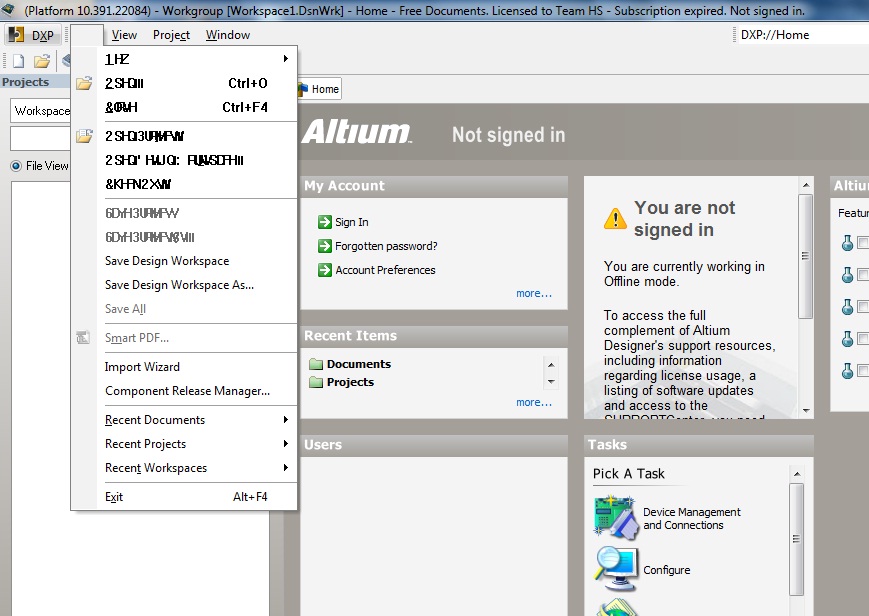
Task: Click green arrow beside Account Preferences
Action: click(x=325, y=270)
